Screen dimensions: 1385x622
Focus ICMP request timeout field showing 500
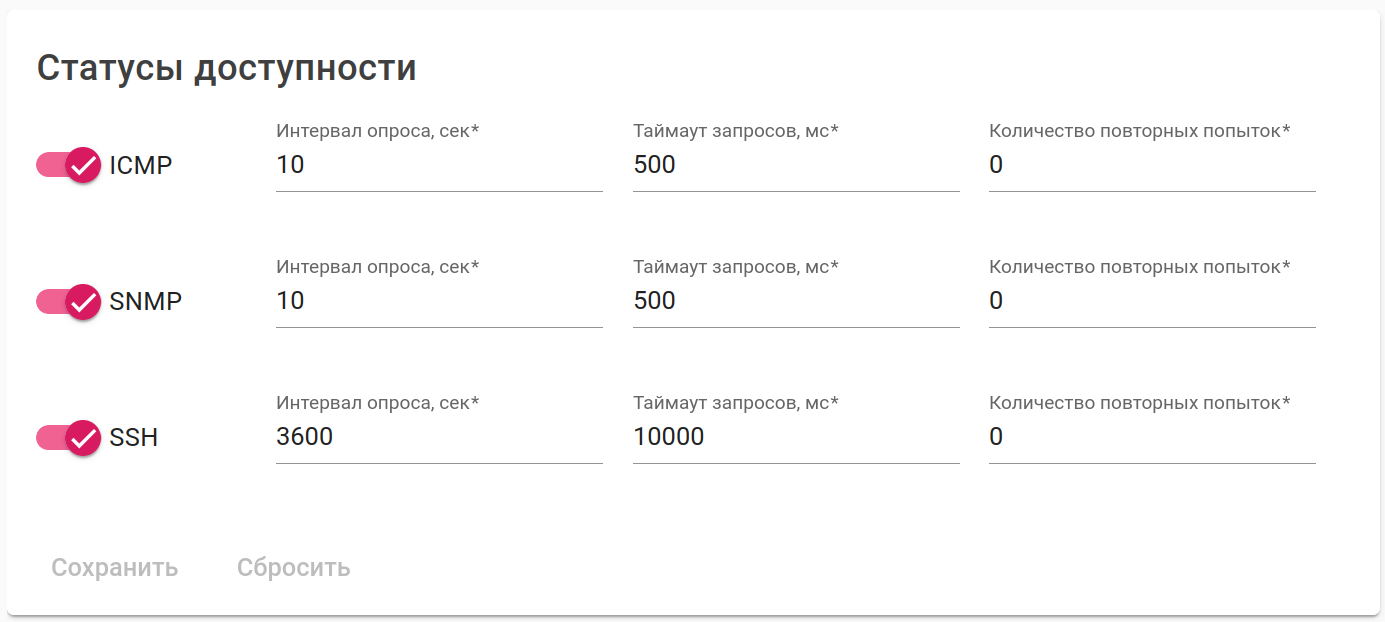click(796, 165)
